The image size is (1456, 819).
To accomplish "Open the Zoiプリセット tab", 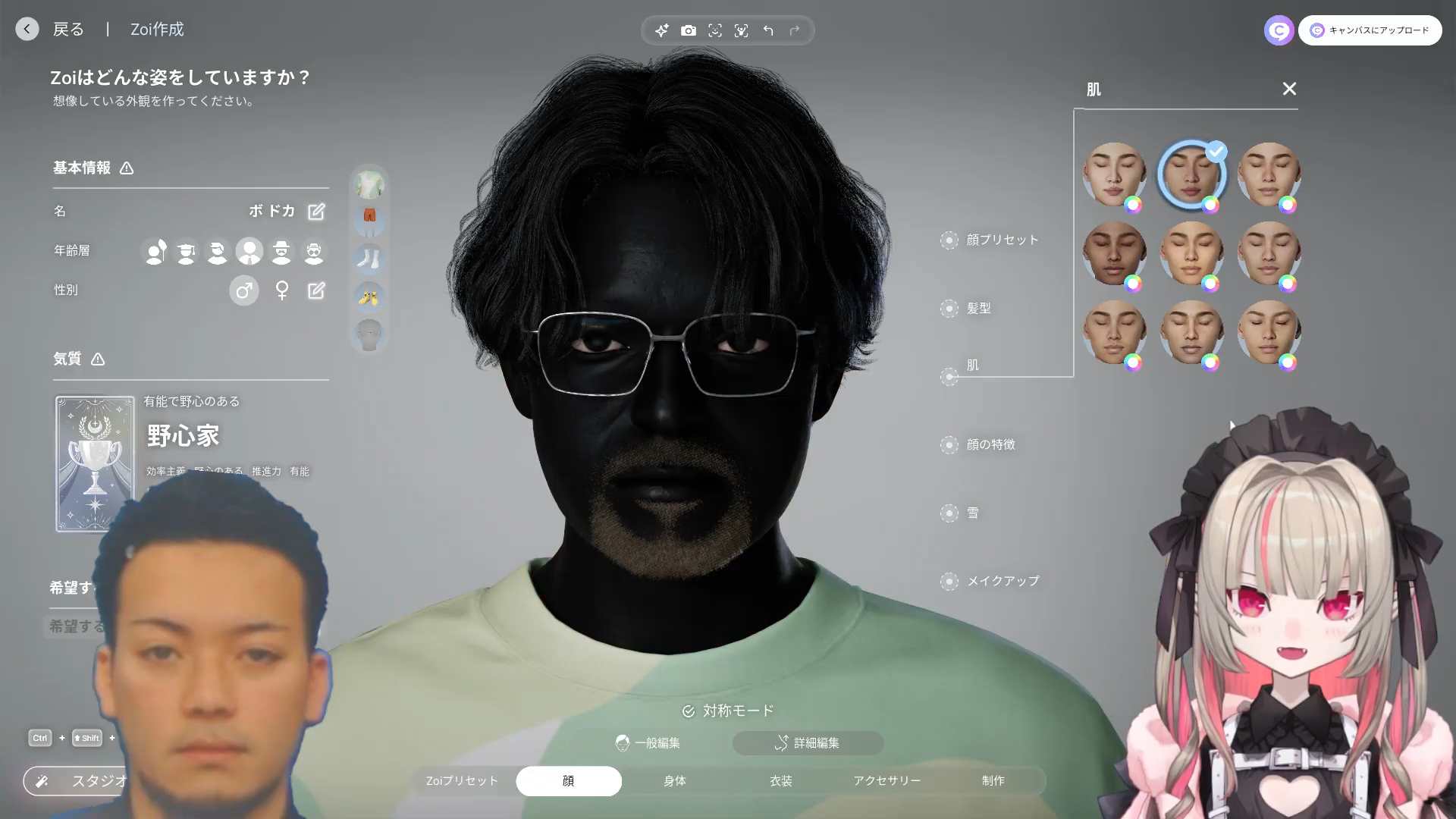I will 462,781.
